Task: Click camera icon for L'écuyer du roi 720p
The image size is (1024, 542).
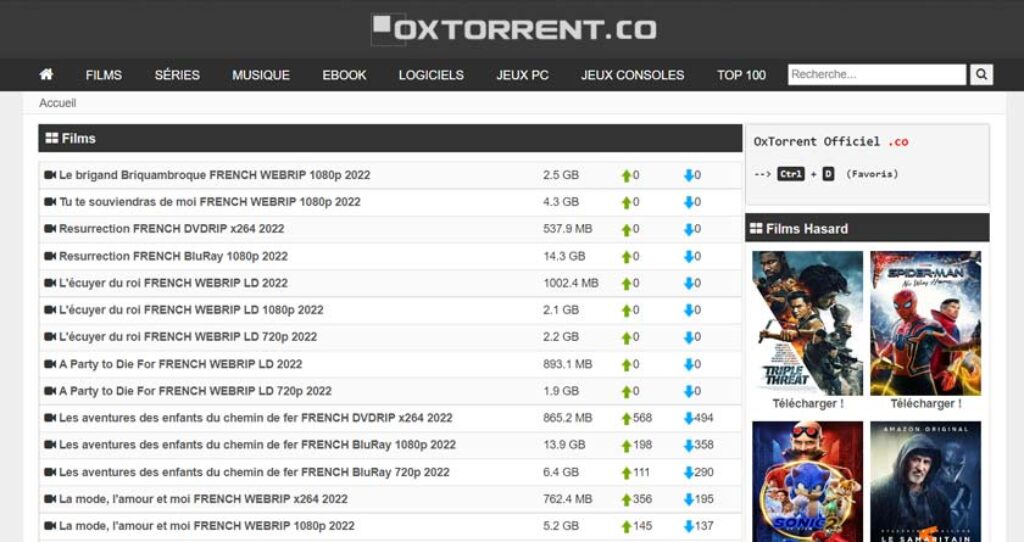Action: [50, 337]
